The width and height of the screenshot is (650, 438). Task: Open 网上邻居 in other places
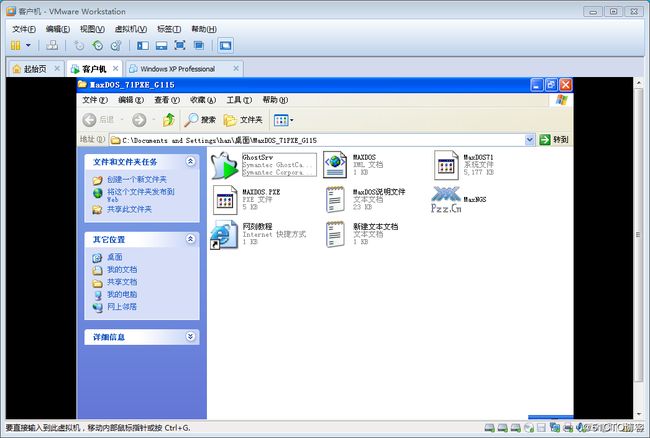[122, 307]
